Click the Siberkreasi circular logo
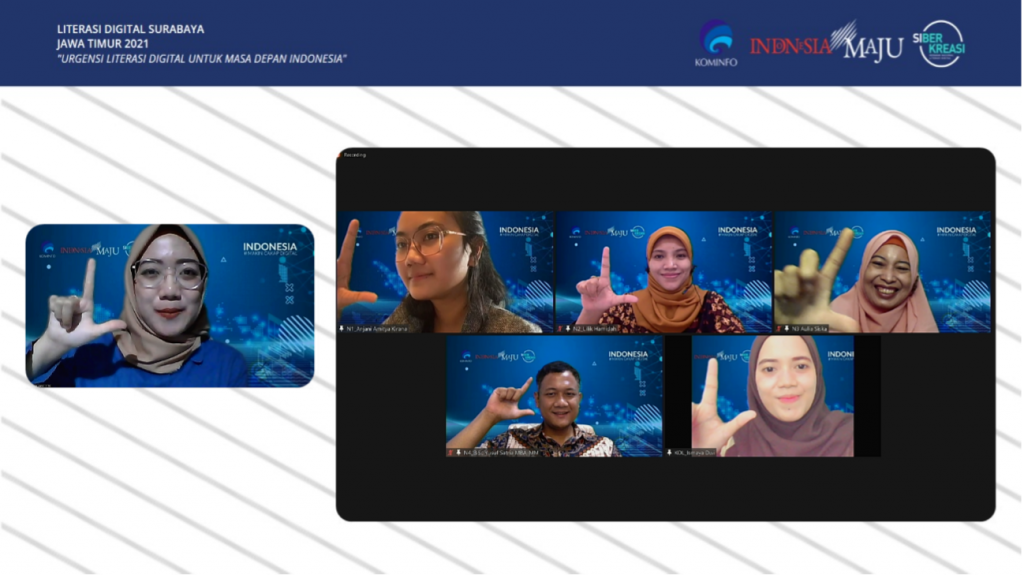The width and height of the screenshot is (1024, 578). [x=941, y=44]
